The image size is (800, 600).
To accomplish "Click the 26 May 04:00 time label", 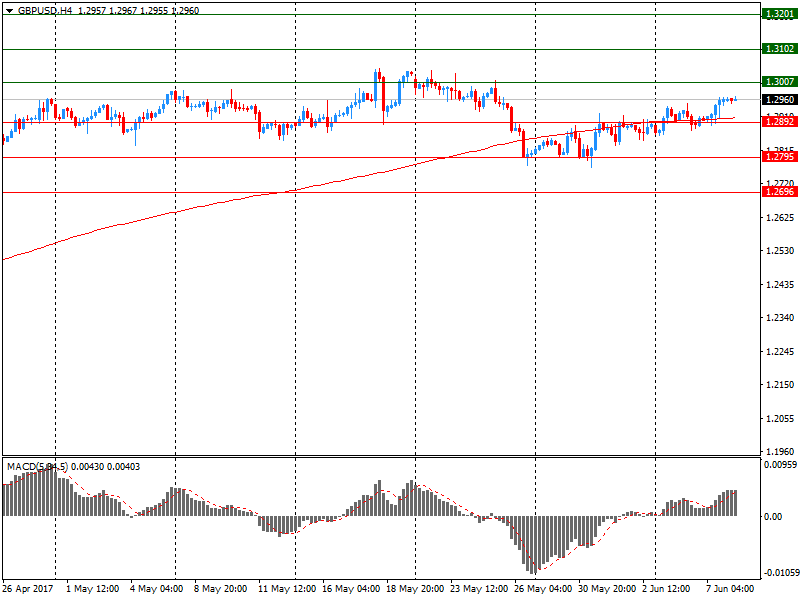I will [543, 589].
